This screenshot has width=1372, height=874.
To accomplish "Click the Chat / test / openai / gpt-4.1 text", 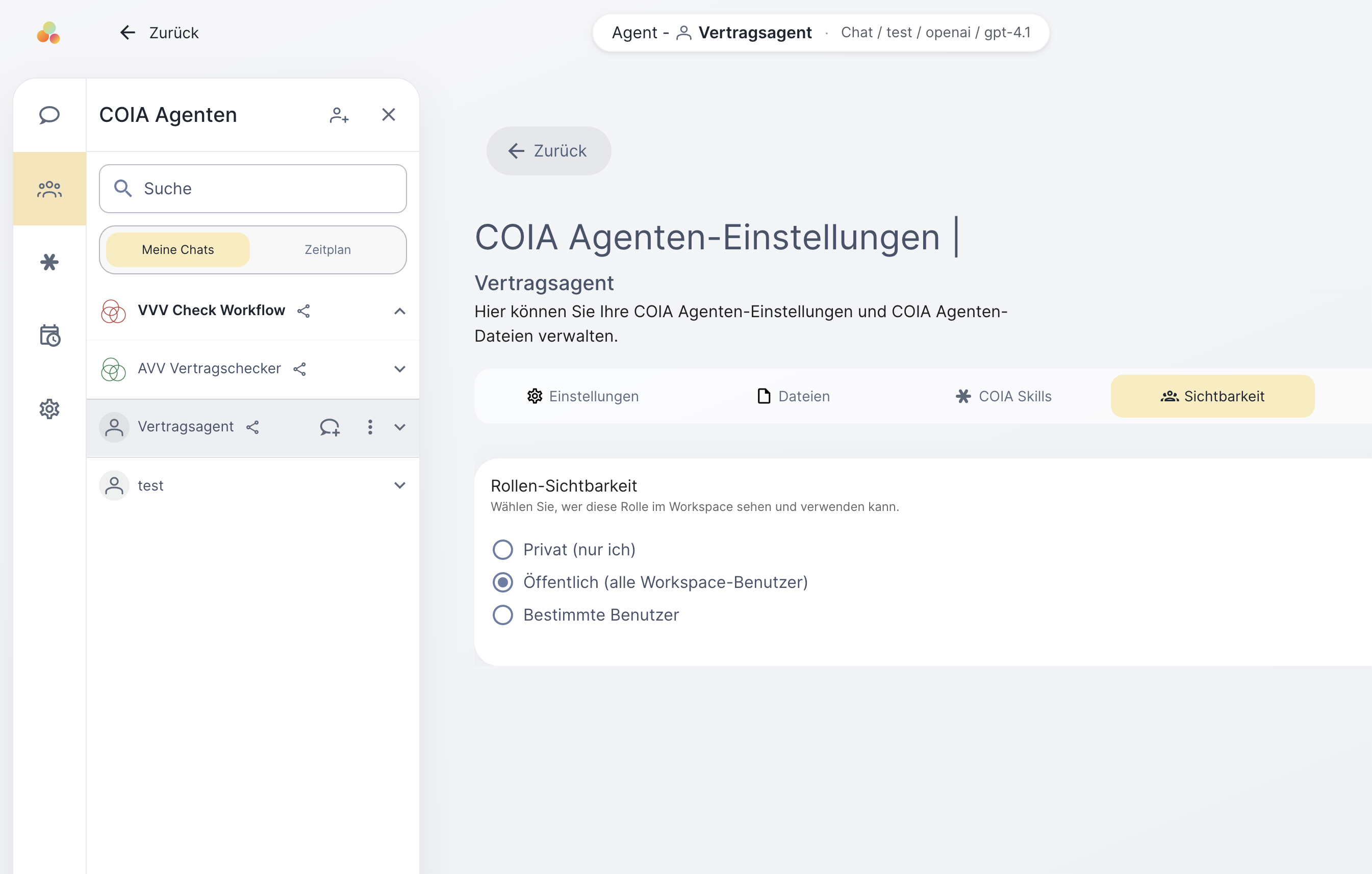I will coord(935,33).
